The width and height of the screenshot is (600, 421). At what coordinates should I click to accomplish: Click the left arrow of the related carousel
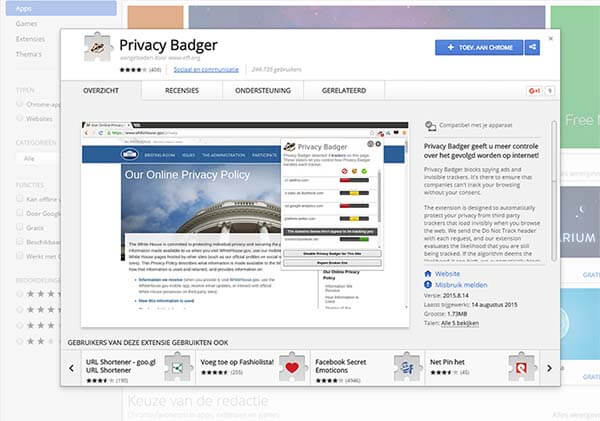pos(72,368)
